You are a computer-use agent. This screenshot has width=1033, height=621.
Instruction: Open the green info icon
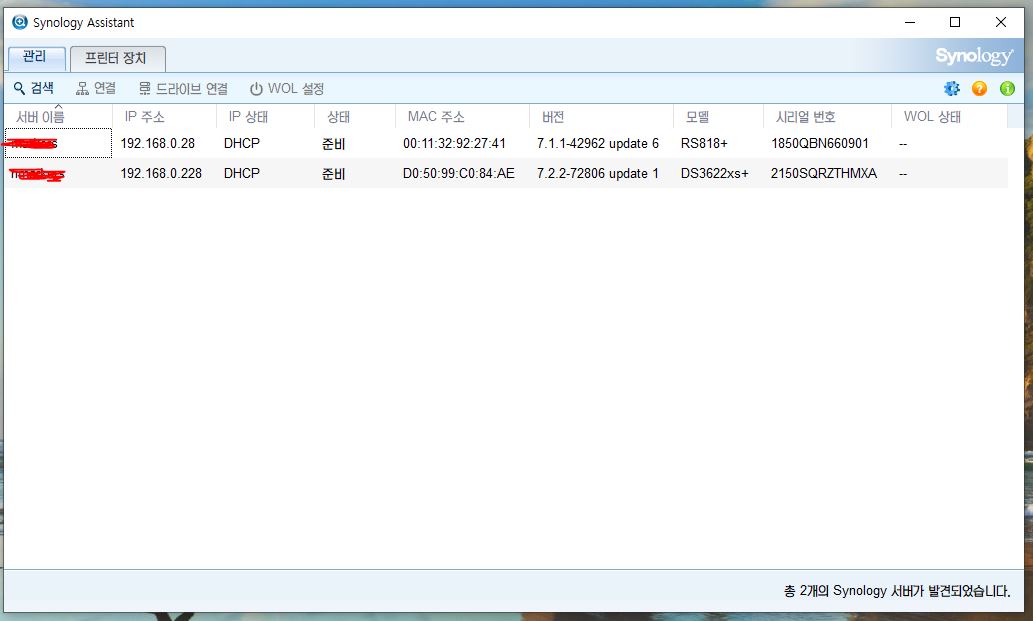tap(1007, 88)
